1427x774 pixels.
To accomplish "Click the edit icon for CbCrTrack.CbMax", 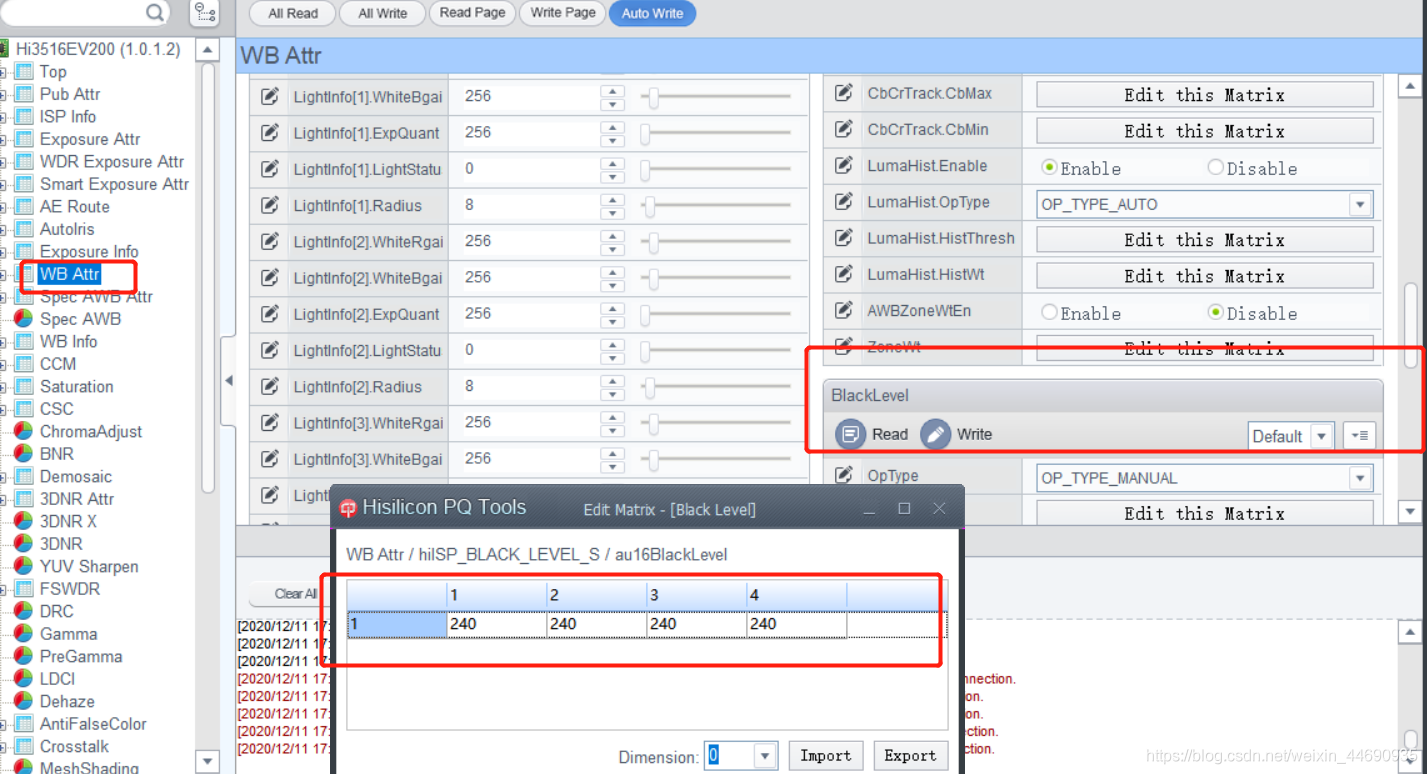I will 844,93.
